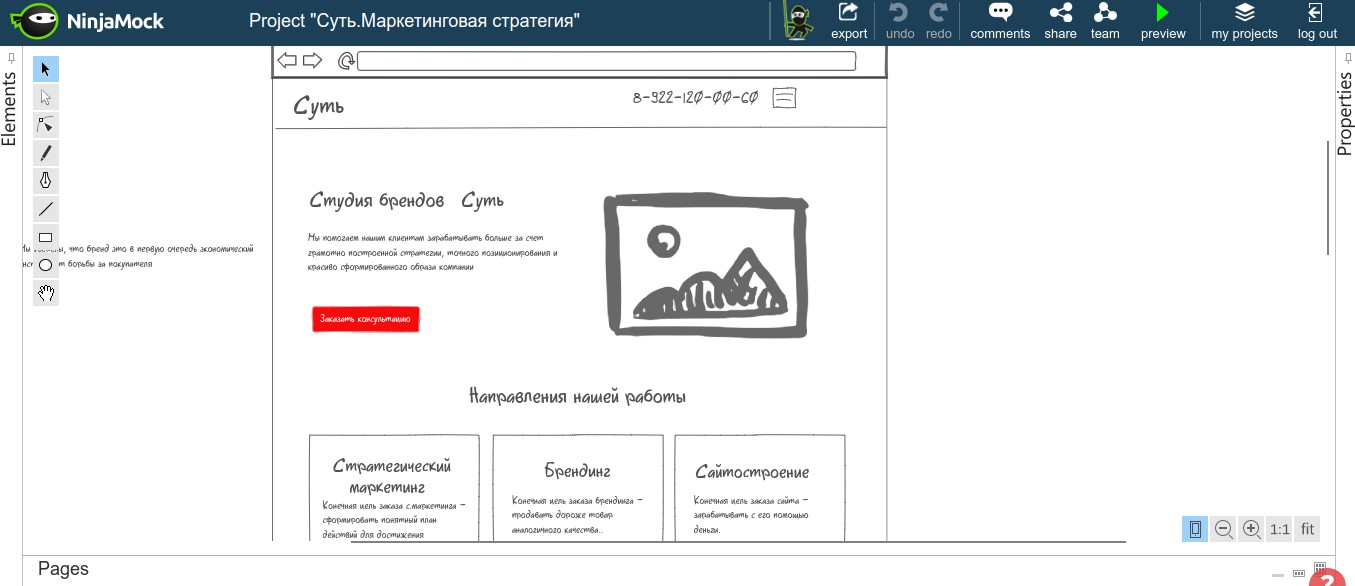Click the mockup browser forward arrow
This screenshot has height=586, width=1355.
[x=312, y=61]
